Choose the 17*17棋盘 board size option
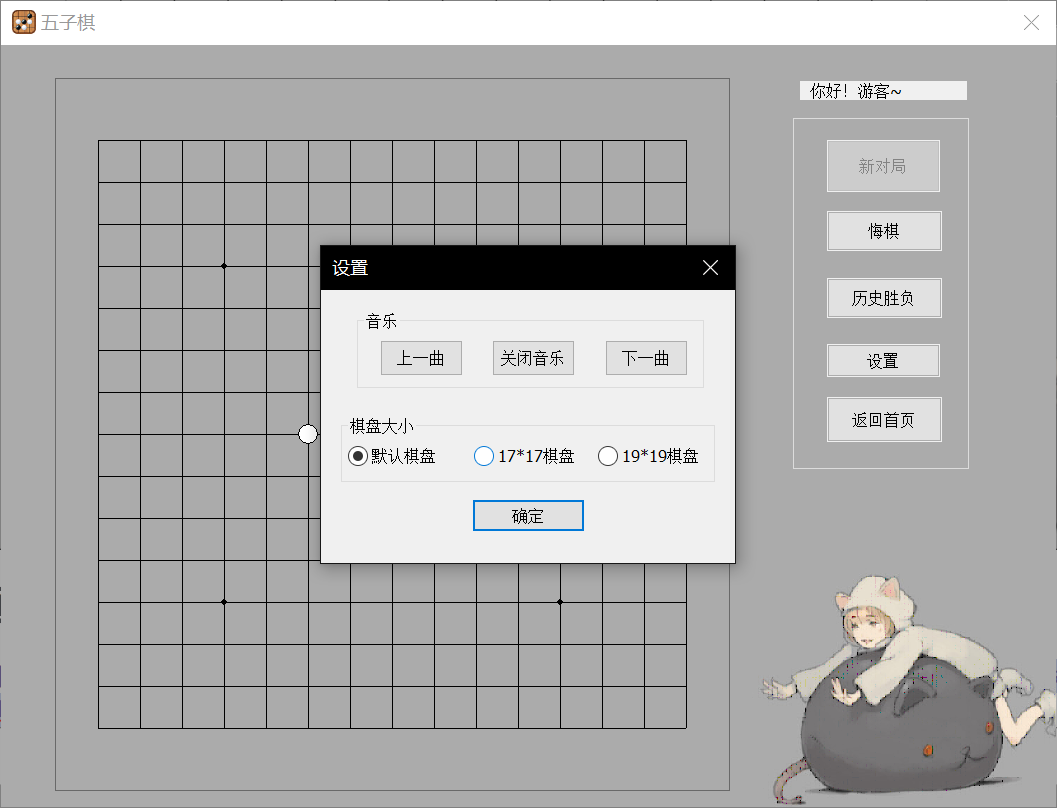The height and width of the screenshot is (808, 1057). pyautogui.click(x=524, y=456)
